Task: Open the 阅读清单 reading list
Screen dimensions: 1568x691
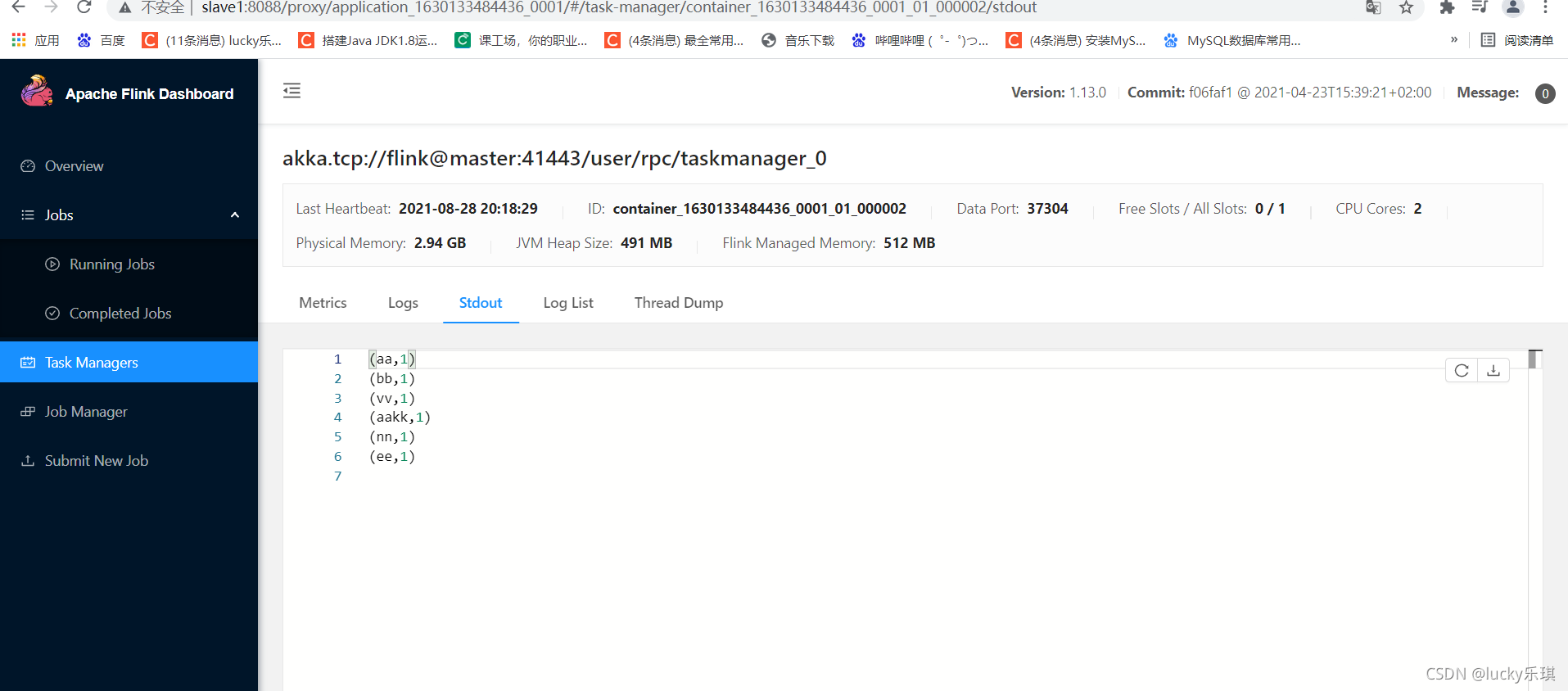Action: click(1517, 40)
